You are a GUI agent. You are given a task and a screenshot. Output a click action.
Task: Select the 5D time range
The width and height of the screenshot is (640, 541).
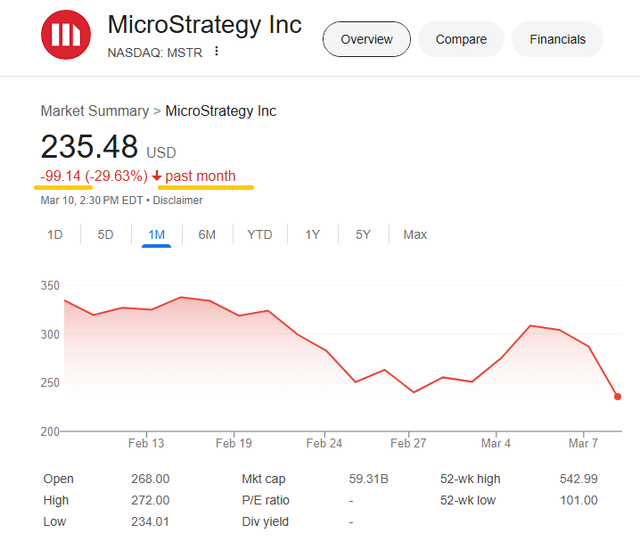pyautogui.click(x=105, y=235)
